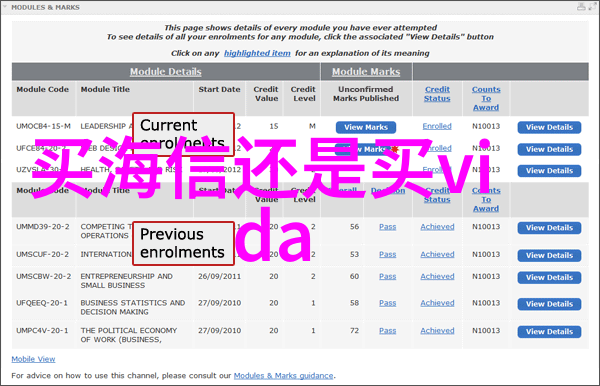
Task: Open the Modules & Marks guidance link
Action: pyautogui.click(x=284, y=376)
